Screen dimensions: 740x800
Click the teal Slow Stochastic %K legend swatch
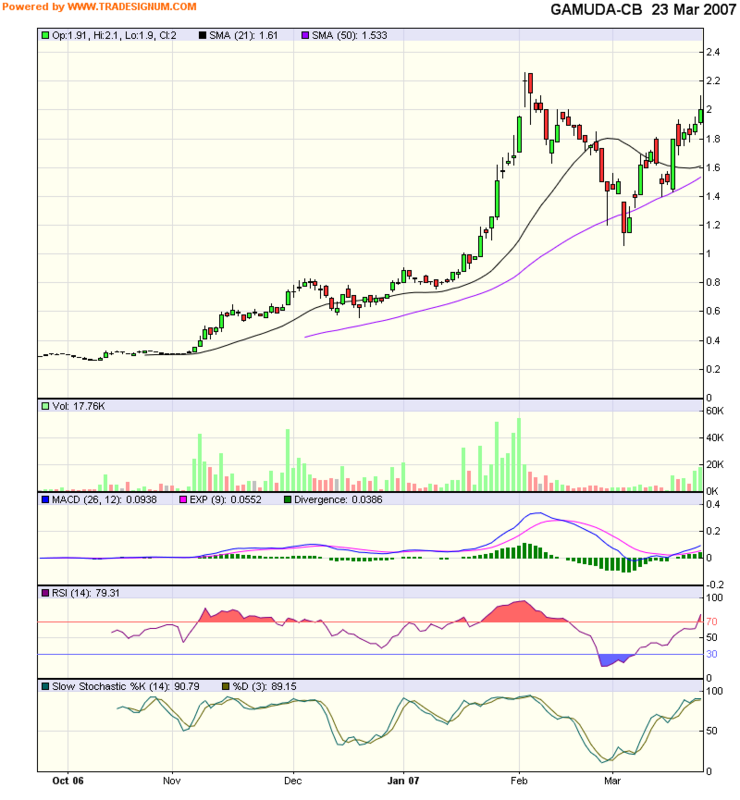45,687
